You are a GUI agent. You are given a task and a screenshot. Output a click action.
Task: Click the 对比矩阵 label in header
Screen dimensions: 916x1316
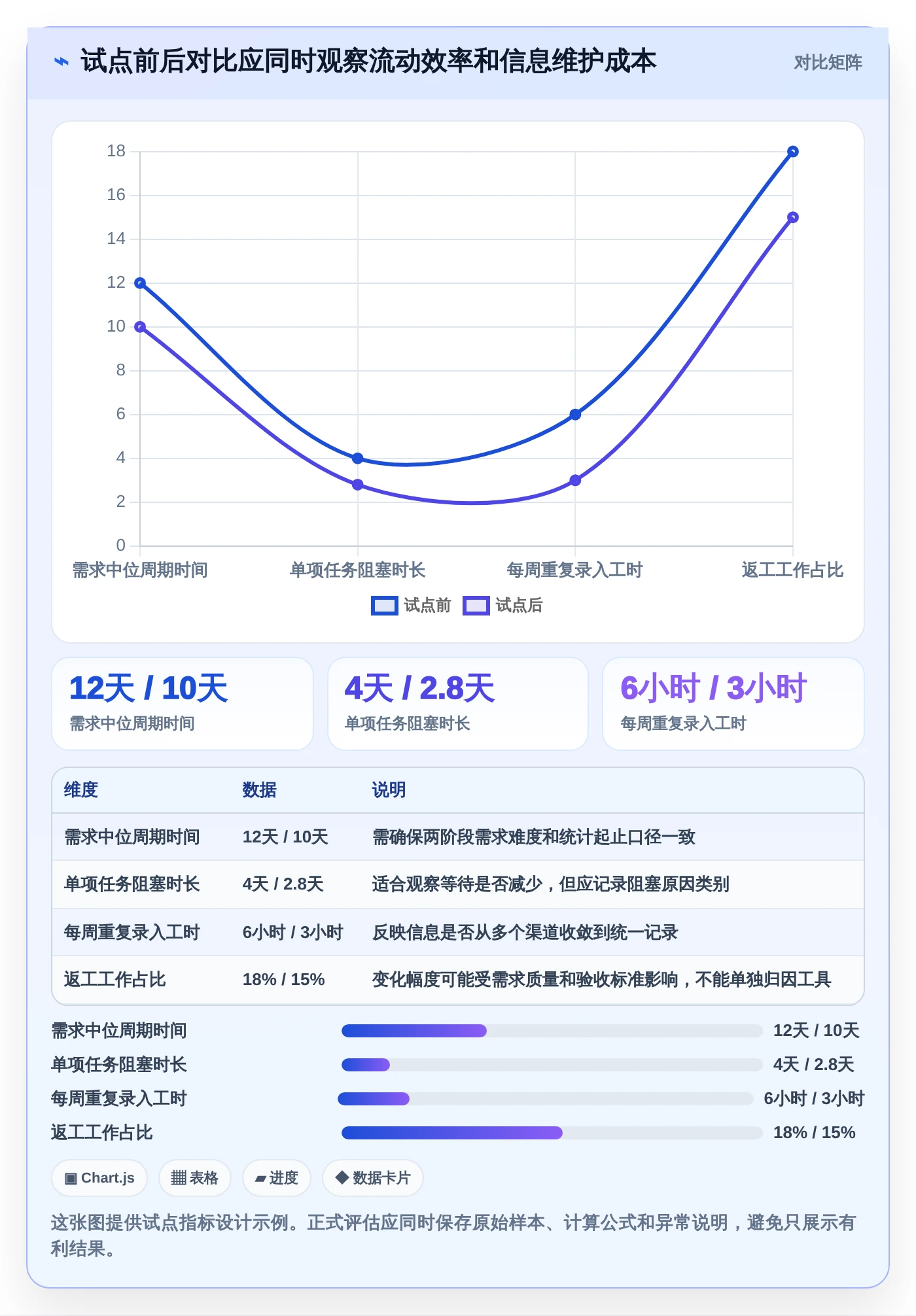tap(828, 63)
